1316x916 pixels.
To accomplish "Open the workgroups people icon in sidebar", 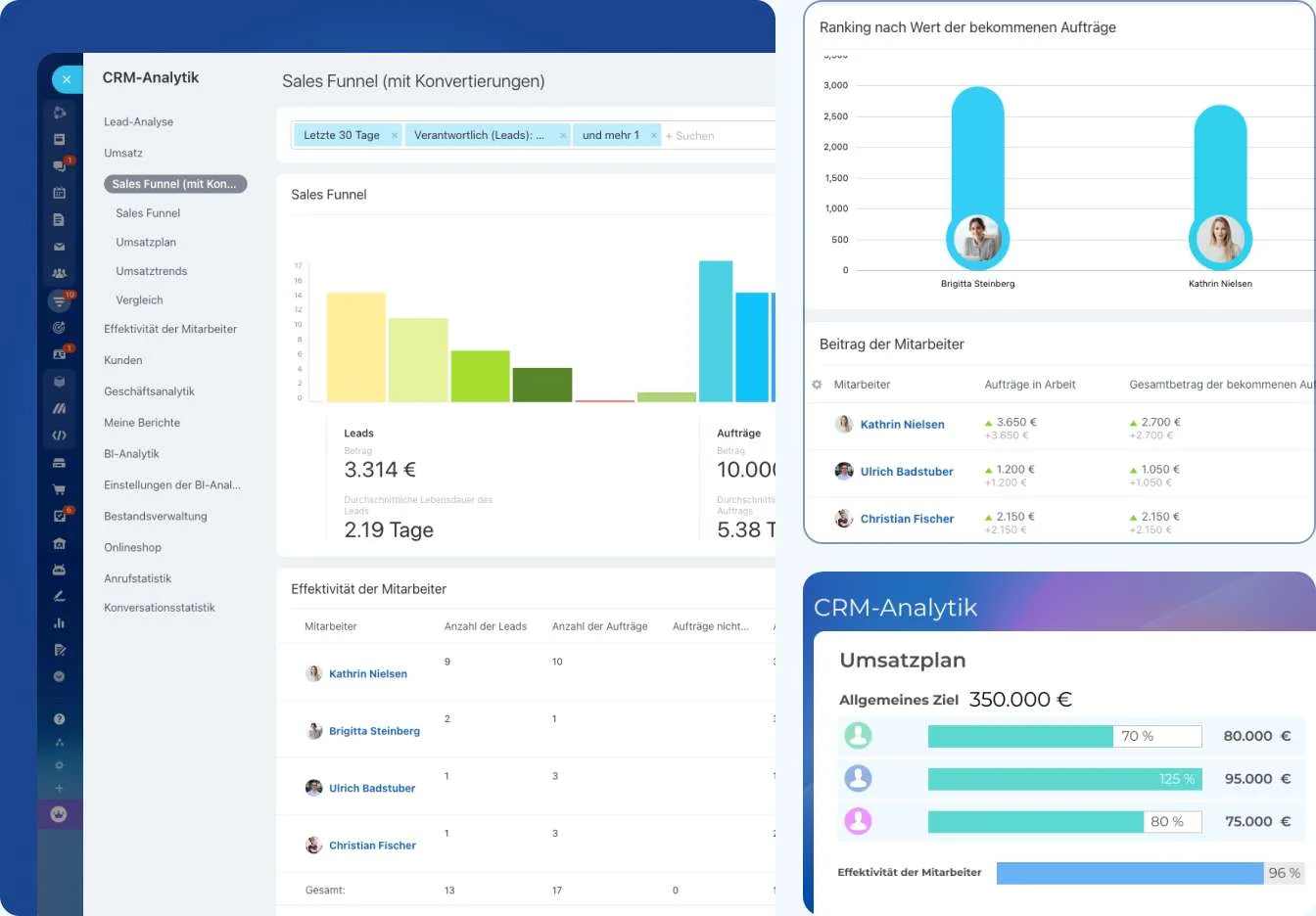I will click(59, 274).
